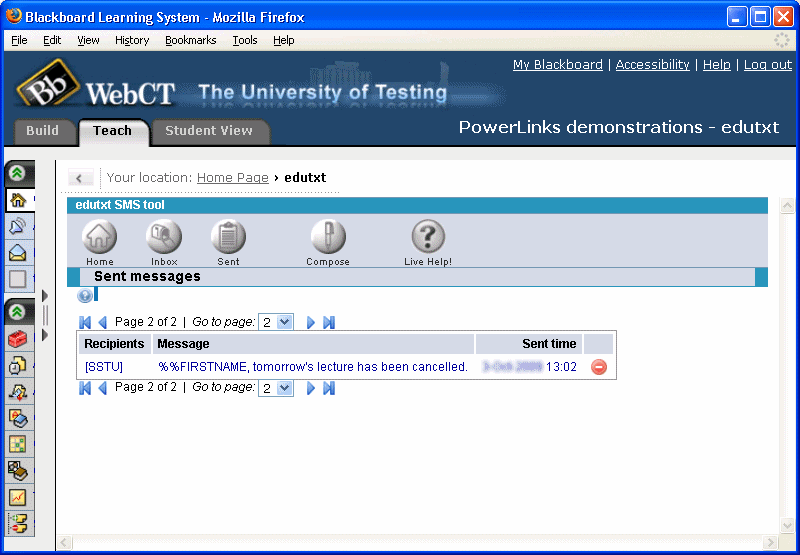Open the bottom Go to page dropdown

click(x=276, y=388)
